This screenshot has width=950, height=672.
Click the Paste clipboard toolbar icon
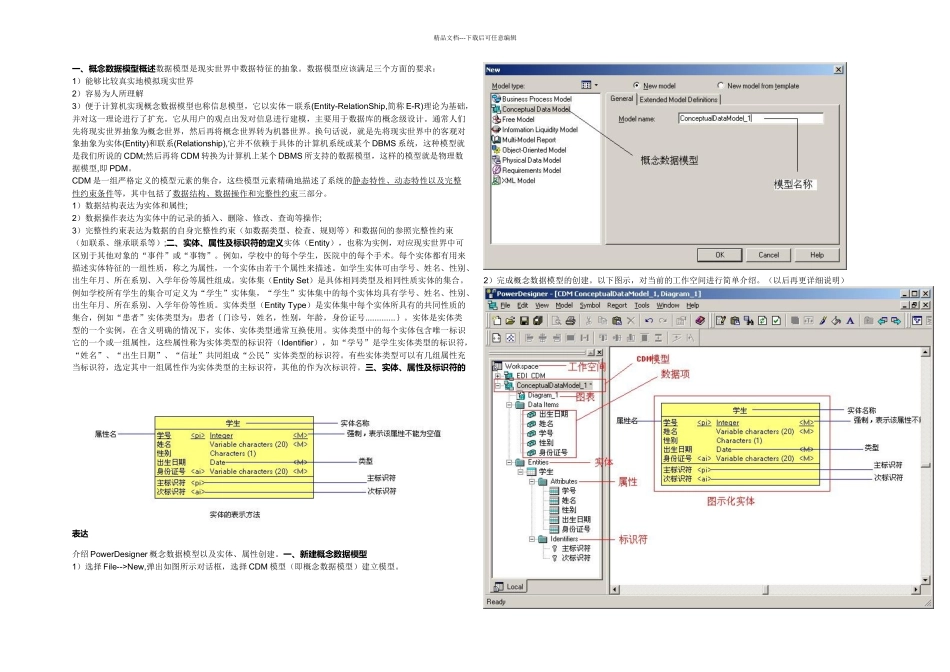(617, 321)
